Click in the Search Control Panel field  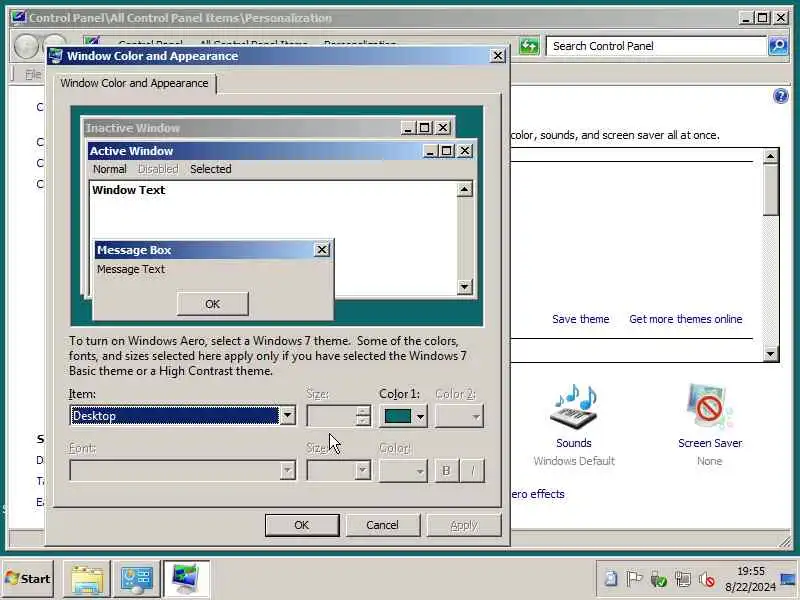tap(656, 46)
